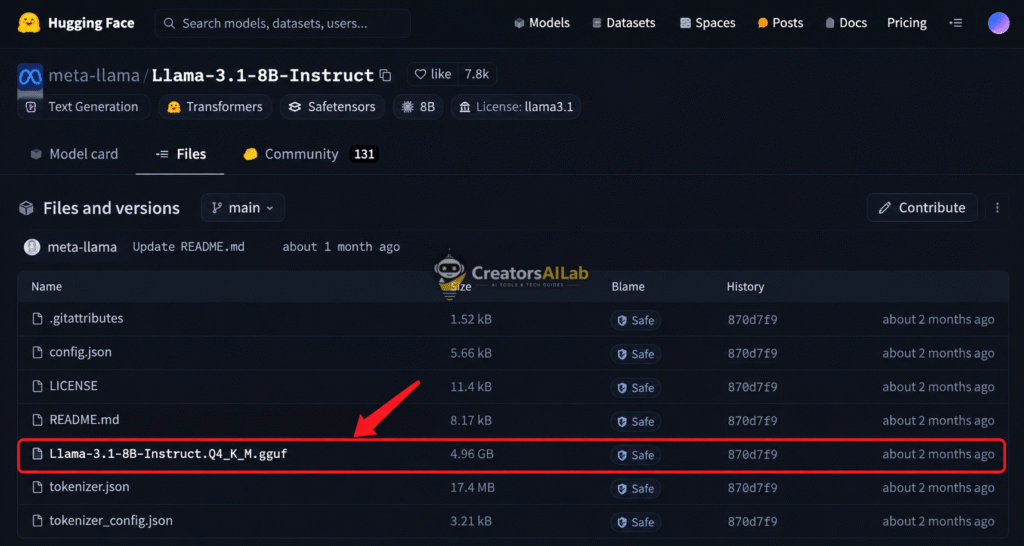Image resolution: width=1024 pixels, height=546 pixels.
Task: Open the tokenizer.json file
Action: [89, 487]
